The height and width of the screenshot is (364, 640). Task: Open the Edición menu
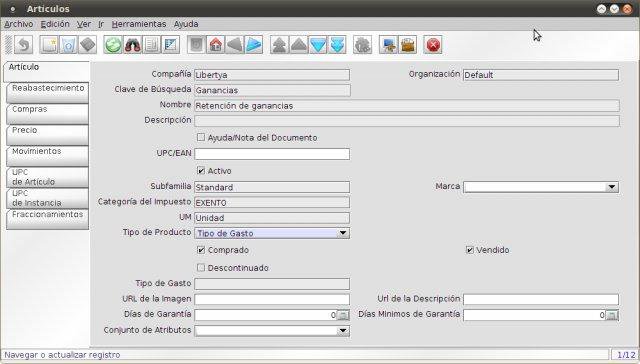(x=55, y=24)
